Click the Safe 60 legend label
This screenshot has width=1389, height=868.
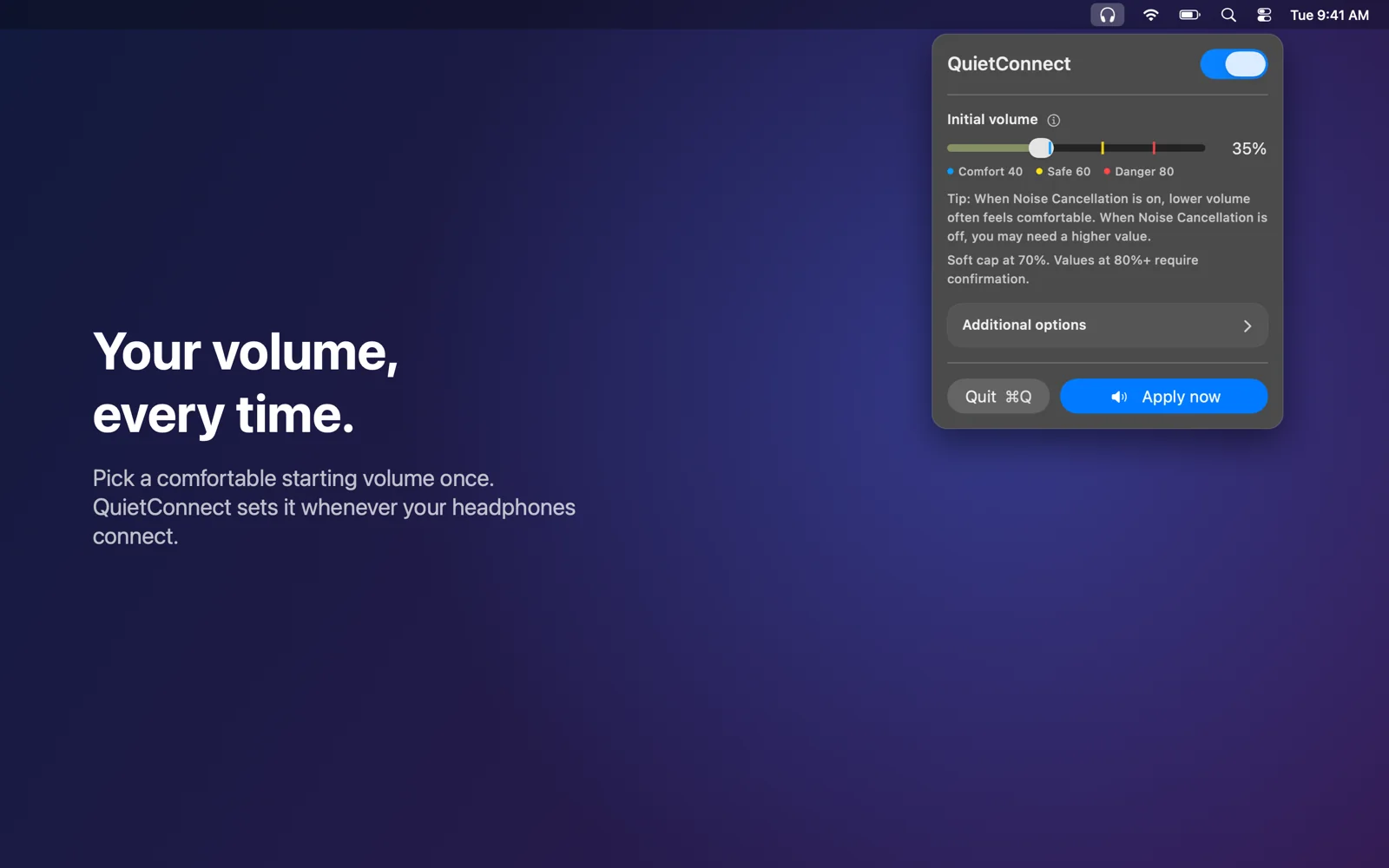coord(1063,171)
